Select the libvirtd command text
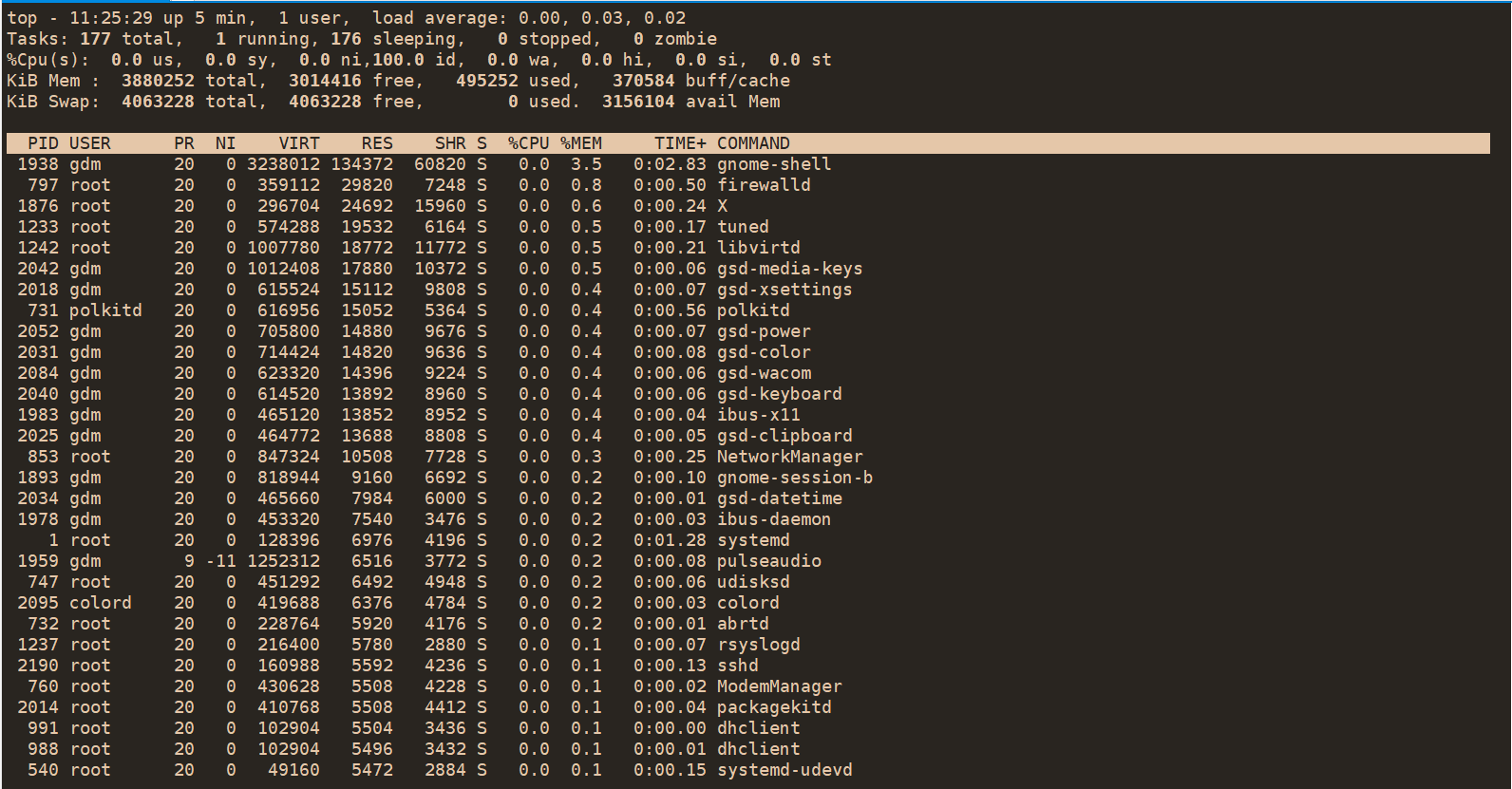 coord(759,248)
